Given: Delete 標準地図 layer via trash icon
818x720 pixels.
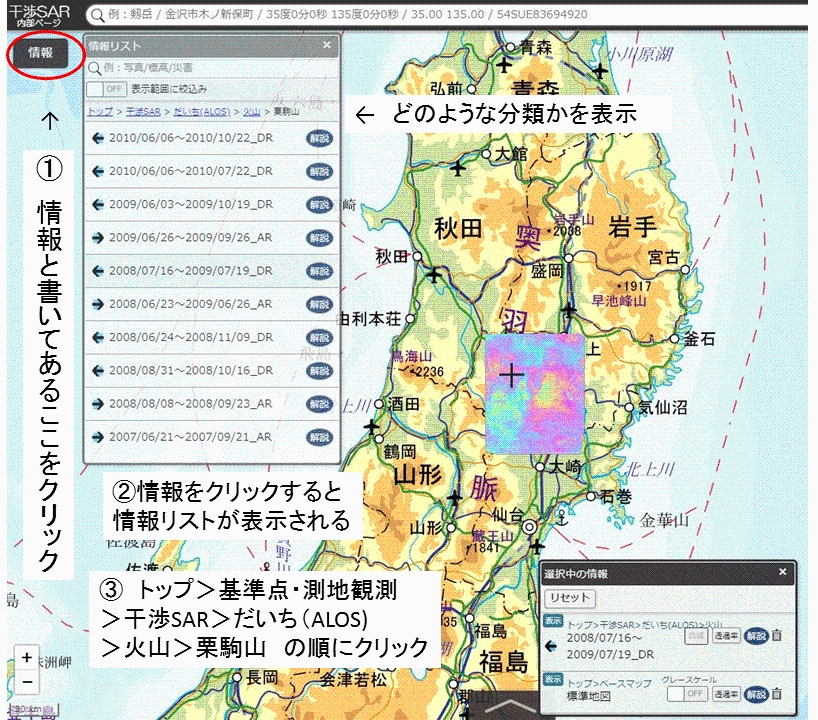Looking at the screenshot, I should tap(777, 694).
